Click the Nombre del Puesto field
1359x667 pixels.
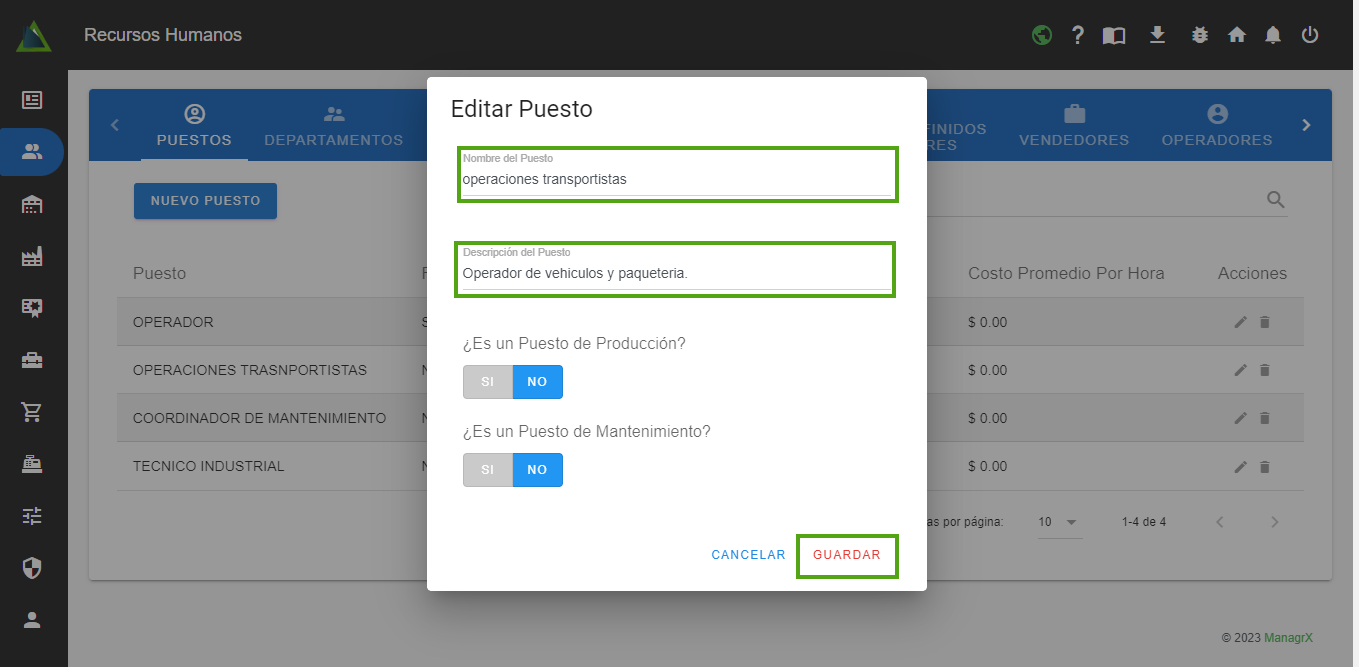676,180
